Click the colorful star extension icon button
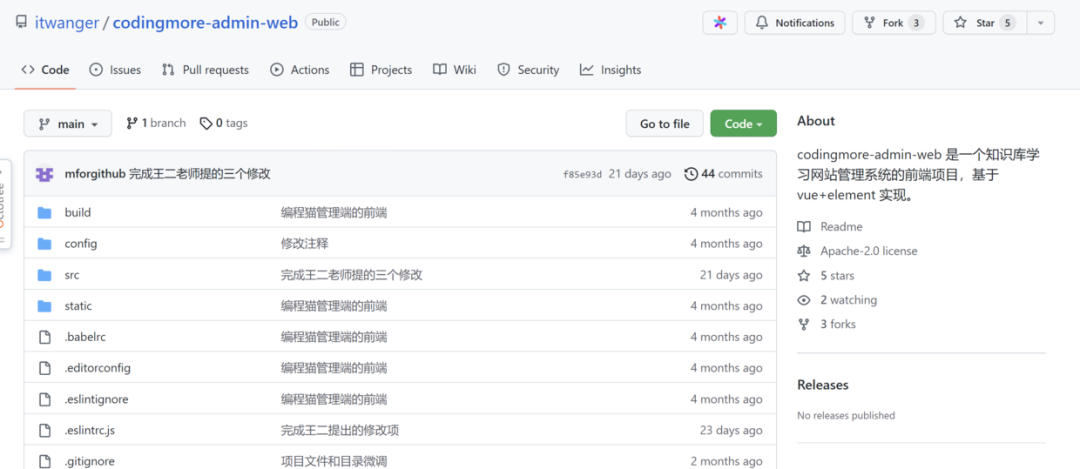 720,23
